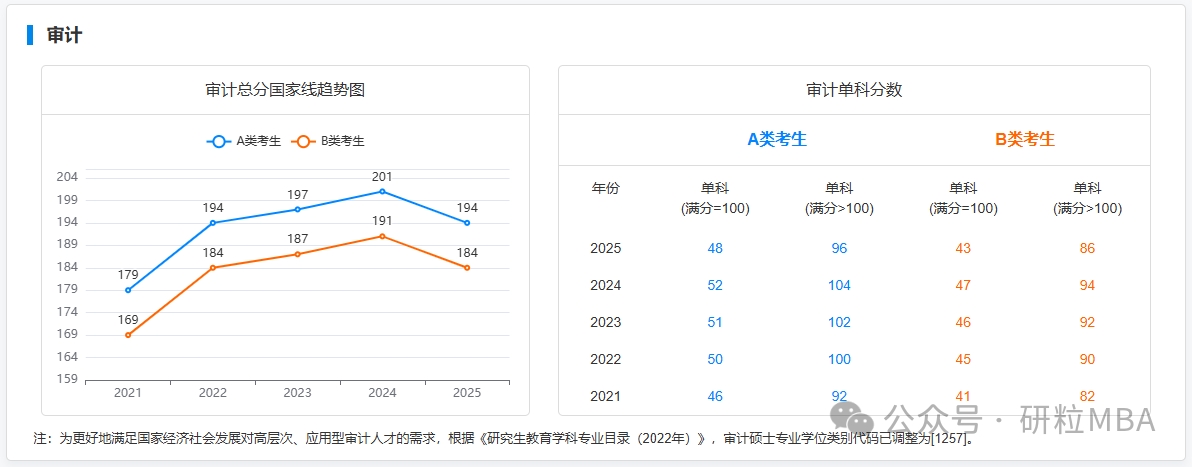
Task: Click the 2023 row B类 score 46
Action: [963, 322]
